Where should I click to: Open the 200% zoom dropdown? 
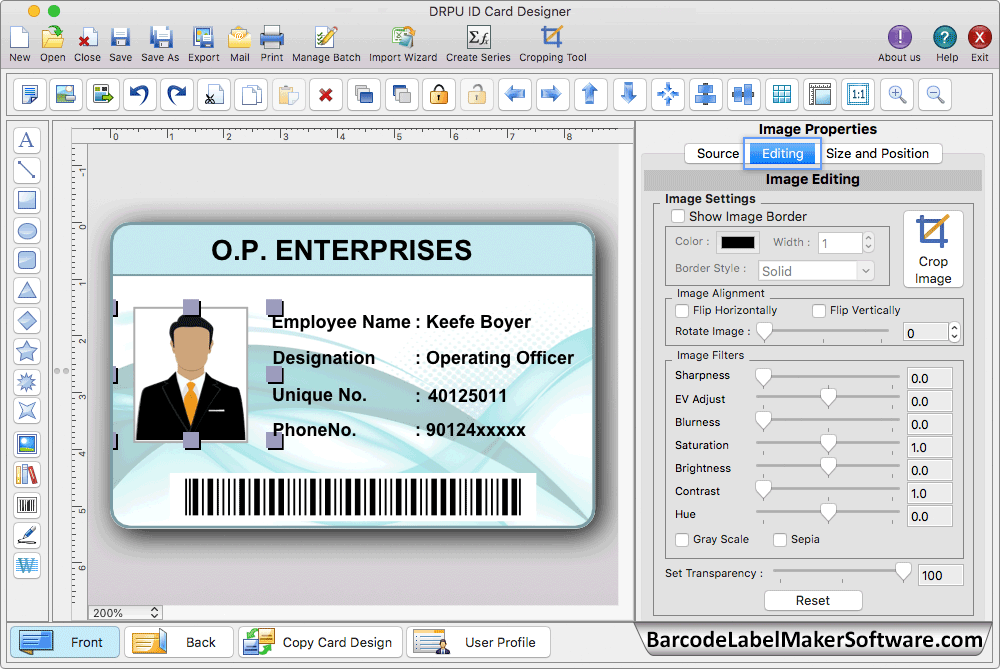(125, 613)
